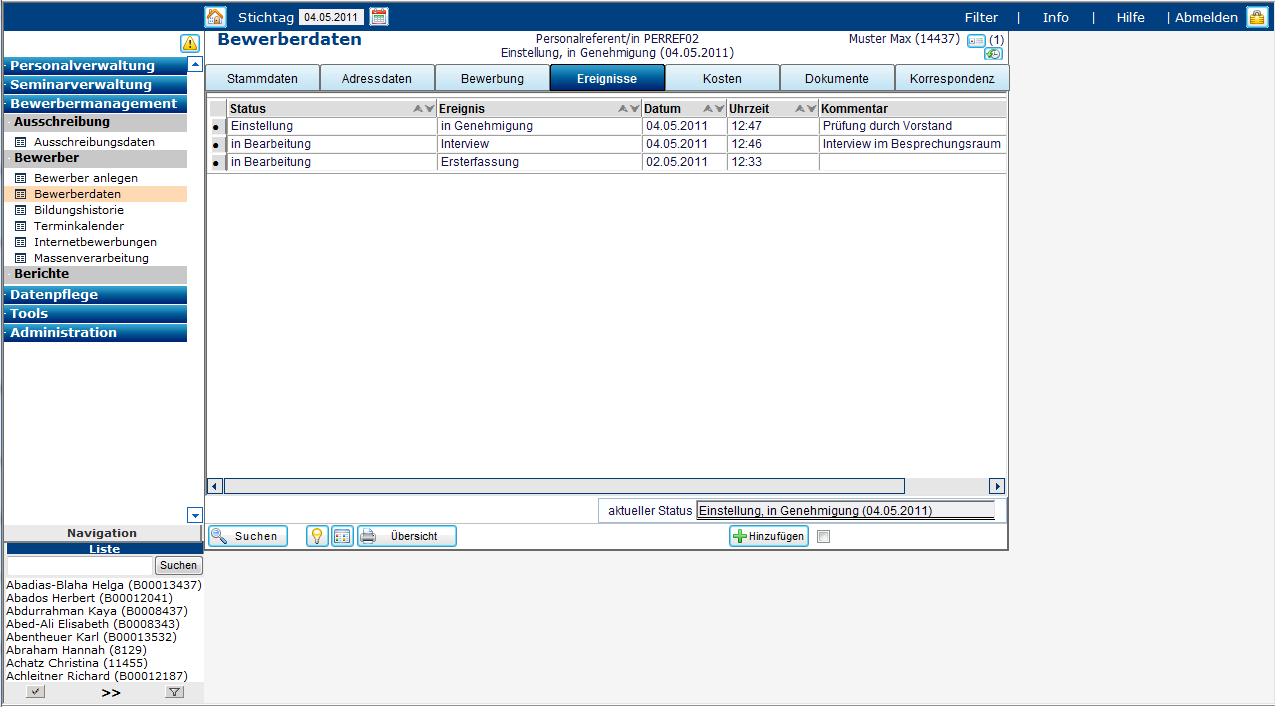Expand the Administration menu section
Image resolution: width=1275 pixels, height=707 pixels.
(x=95, y=333)
